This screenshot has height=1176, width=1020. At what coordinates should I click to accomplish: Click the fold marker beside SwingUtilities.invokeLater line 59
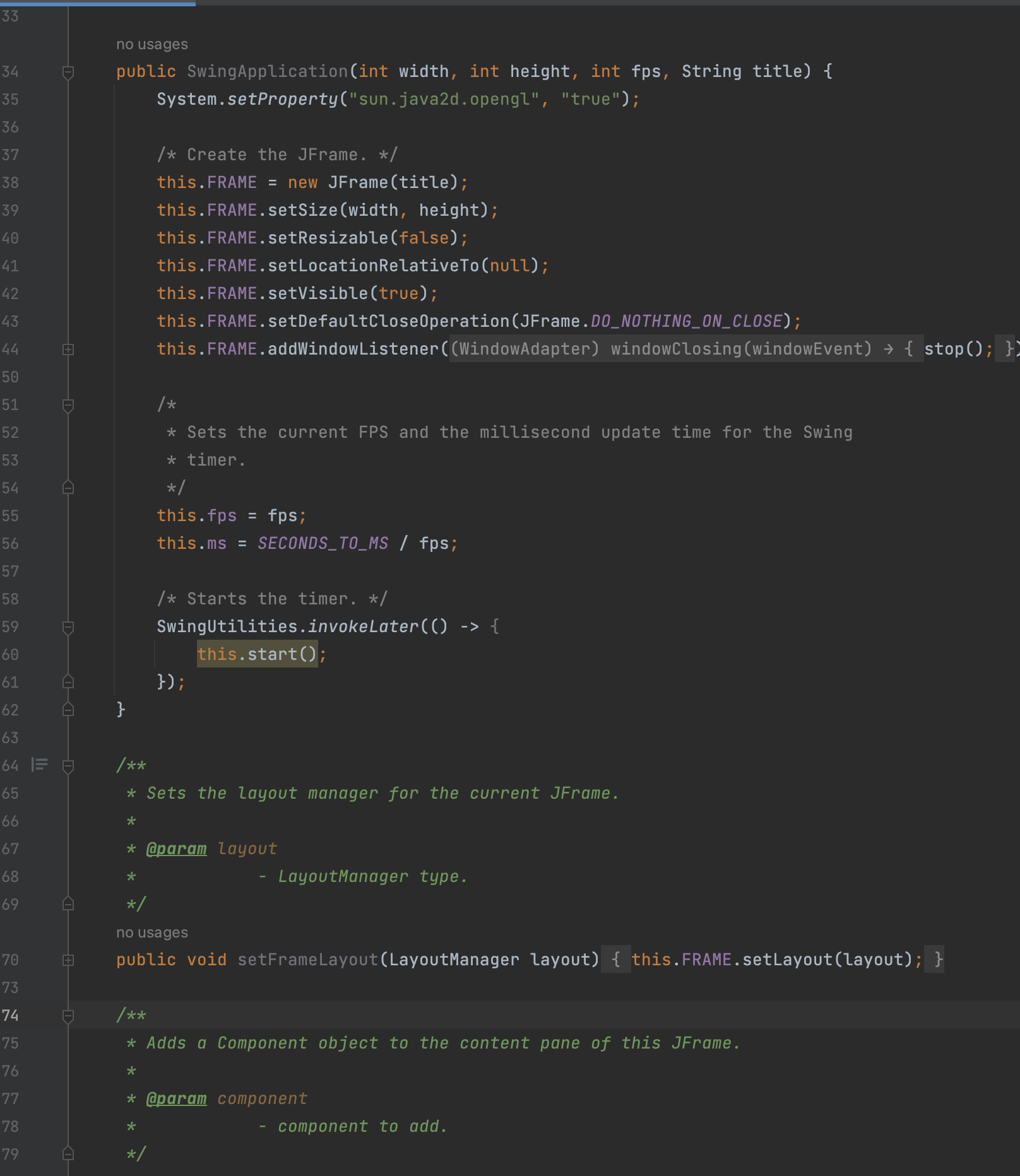point(68,626)
